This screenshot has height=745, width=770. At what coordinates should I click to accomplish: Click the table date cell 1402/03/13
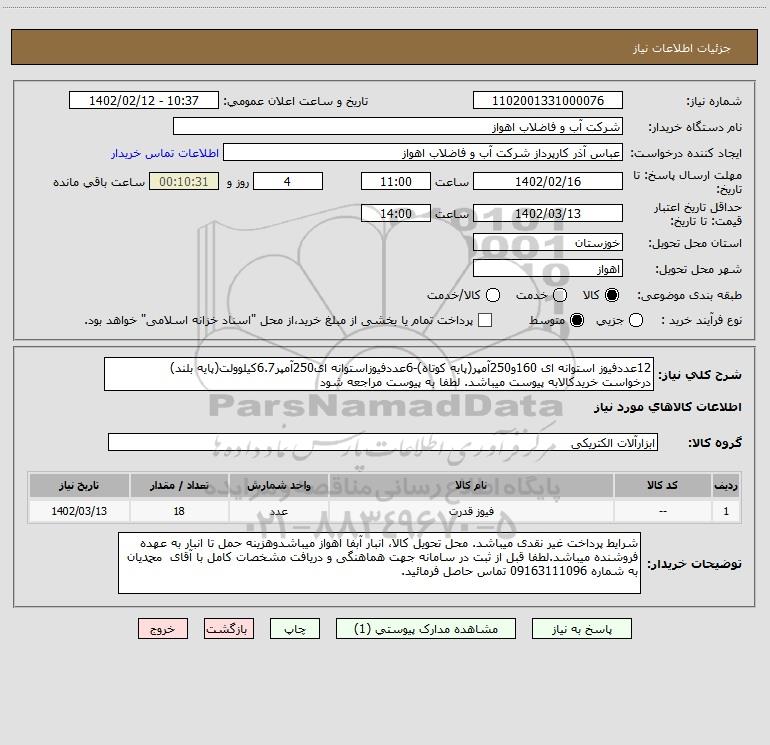click(x=79, y=511)
